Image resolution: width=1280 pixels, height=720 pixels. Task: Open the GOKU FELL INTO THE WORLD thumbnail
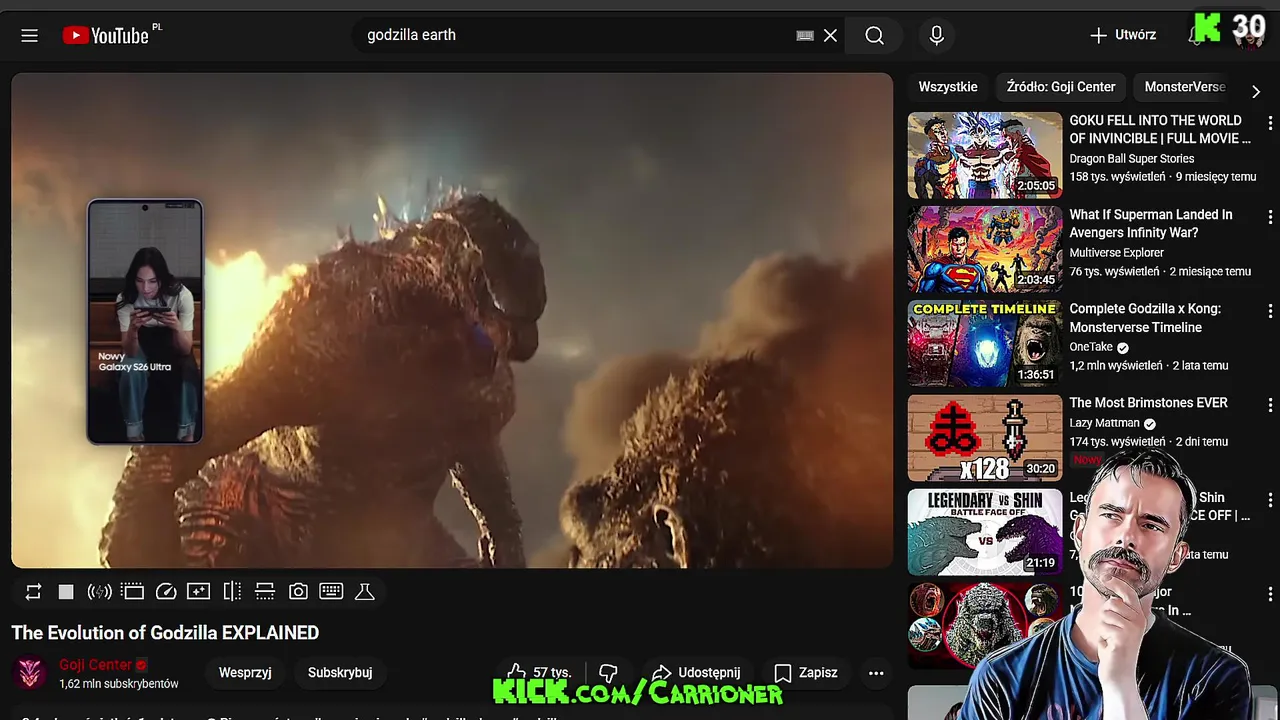click(985, 155)
